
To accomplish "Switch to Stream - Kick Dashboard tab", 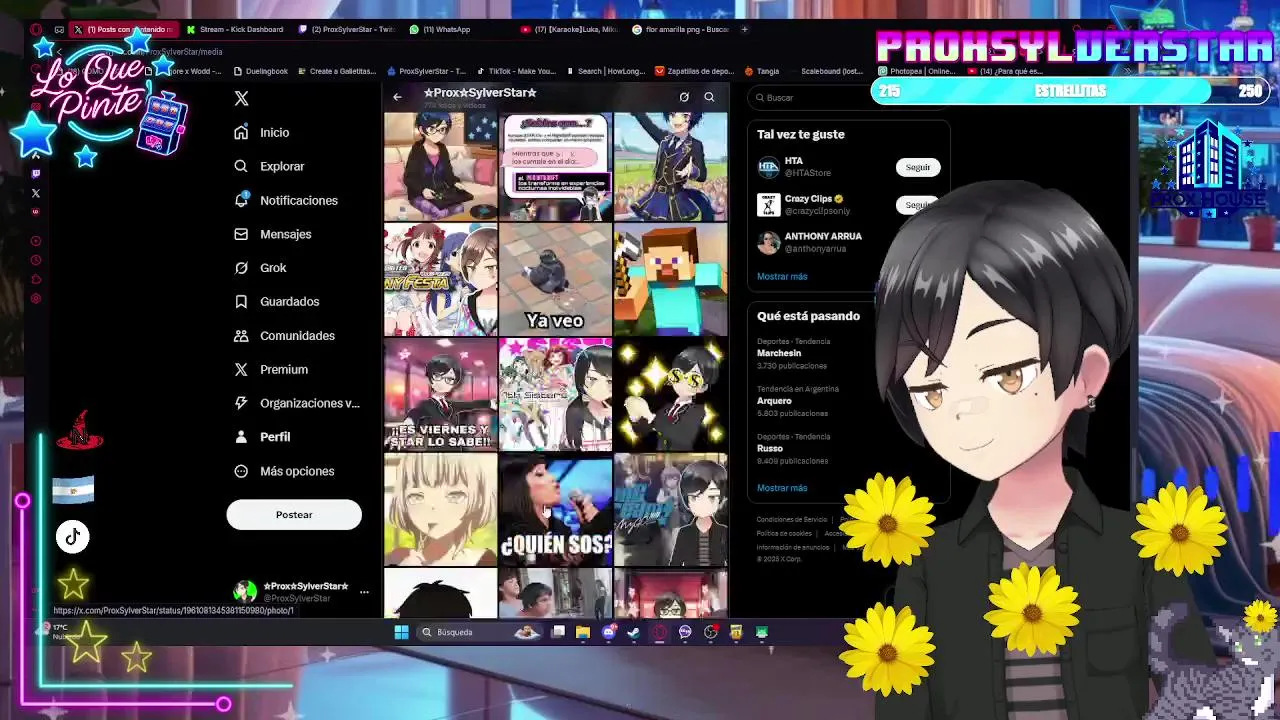I will [236, 29].
